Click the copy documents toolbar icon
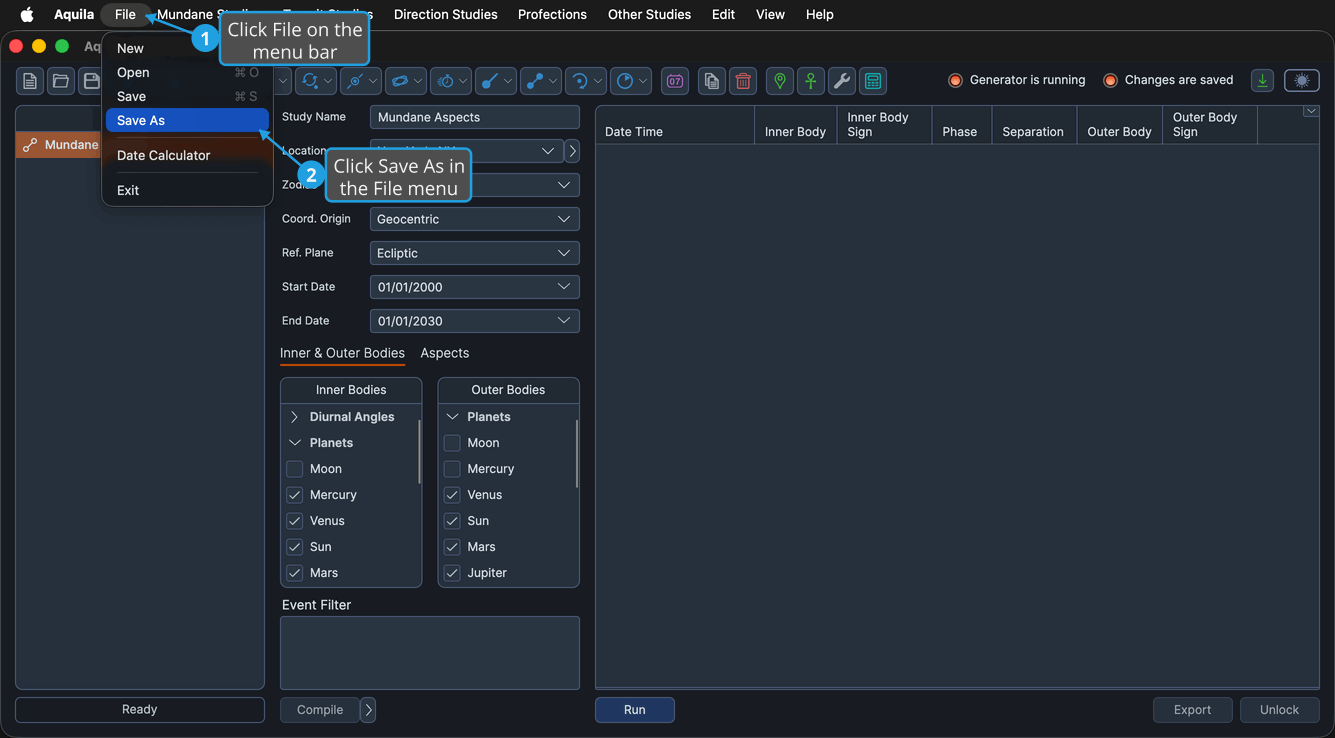This screenshot has width=1335, height=738. tap(712, 81)
